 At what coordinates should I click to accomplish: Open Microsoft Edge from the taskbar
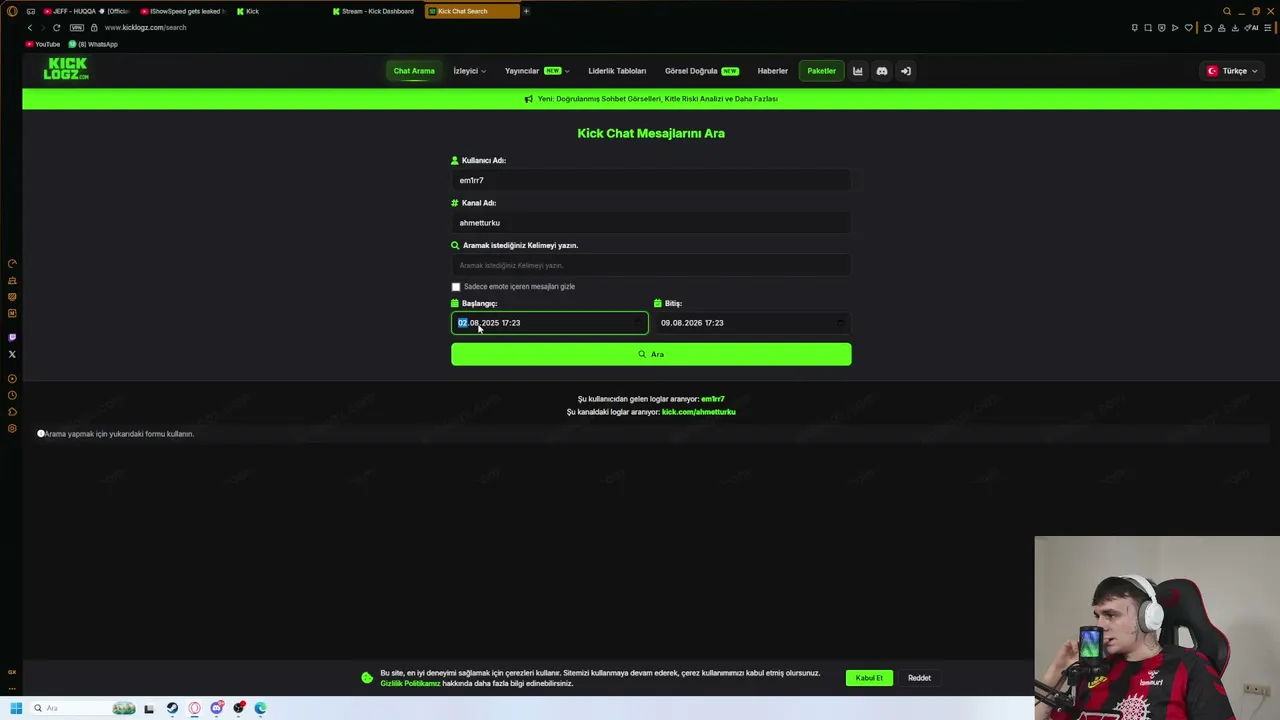[x=260, y=708]
